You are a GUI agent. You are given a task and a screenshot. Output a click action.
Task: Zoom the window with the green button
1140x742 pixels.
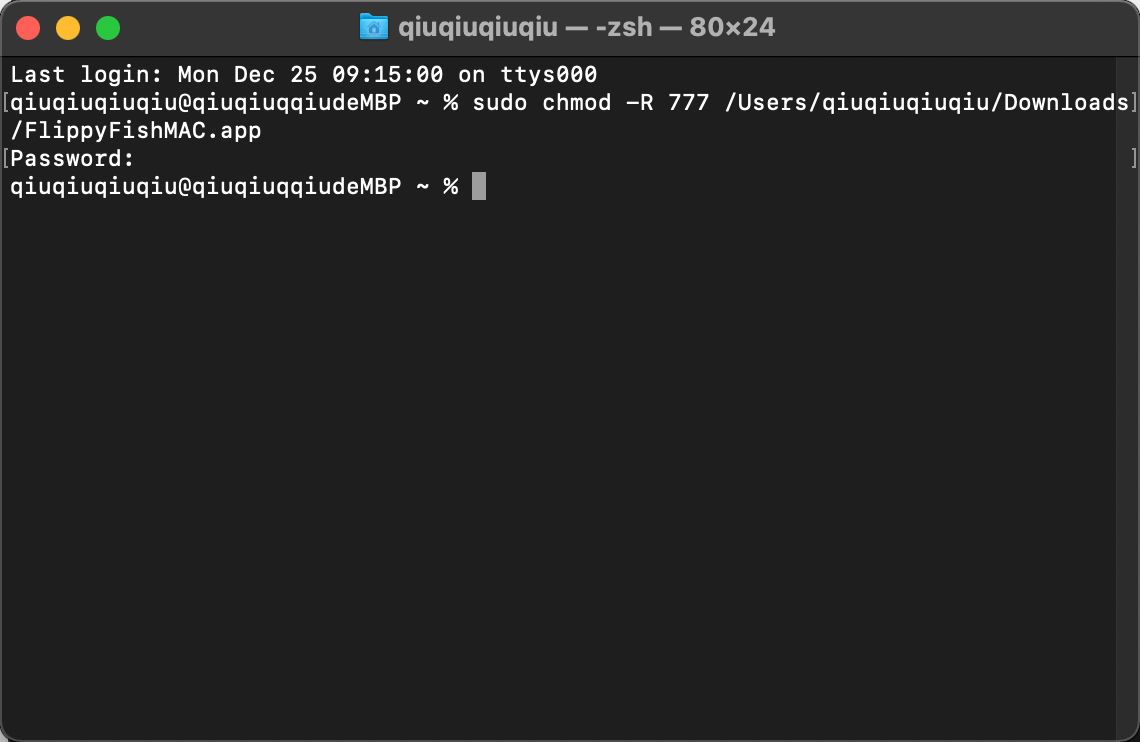coord(108,28)
